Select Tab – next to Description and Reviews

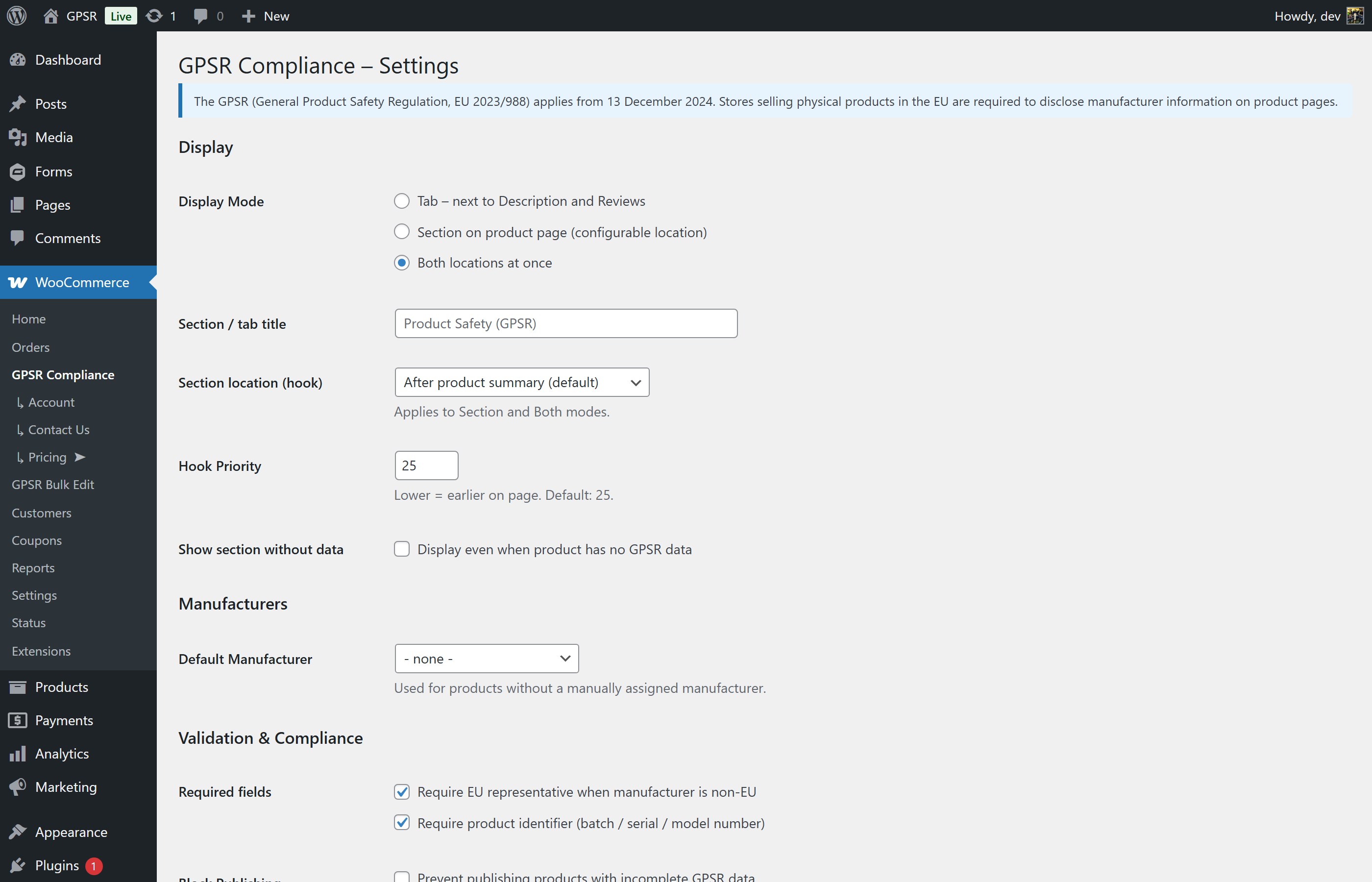coord(401,201)
